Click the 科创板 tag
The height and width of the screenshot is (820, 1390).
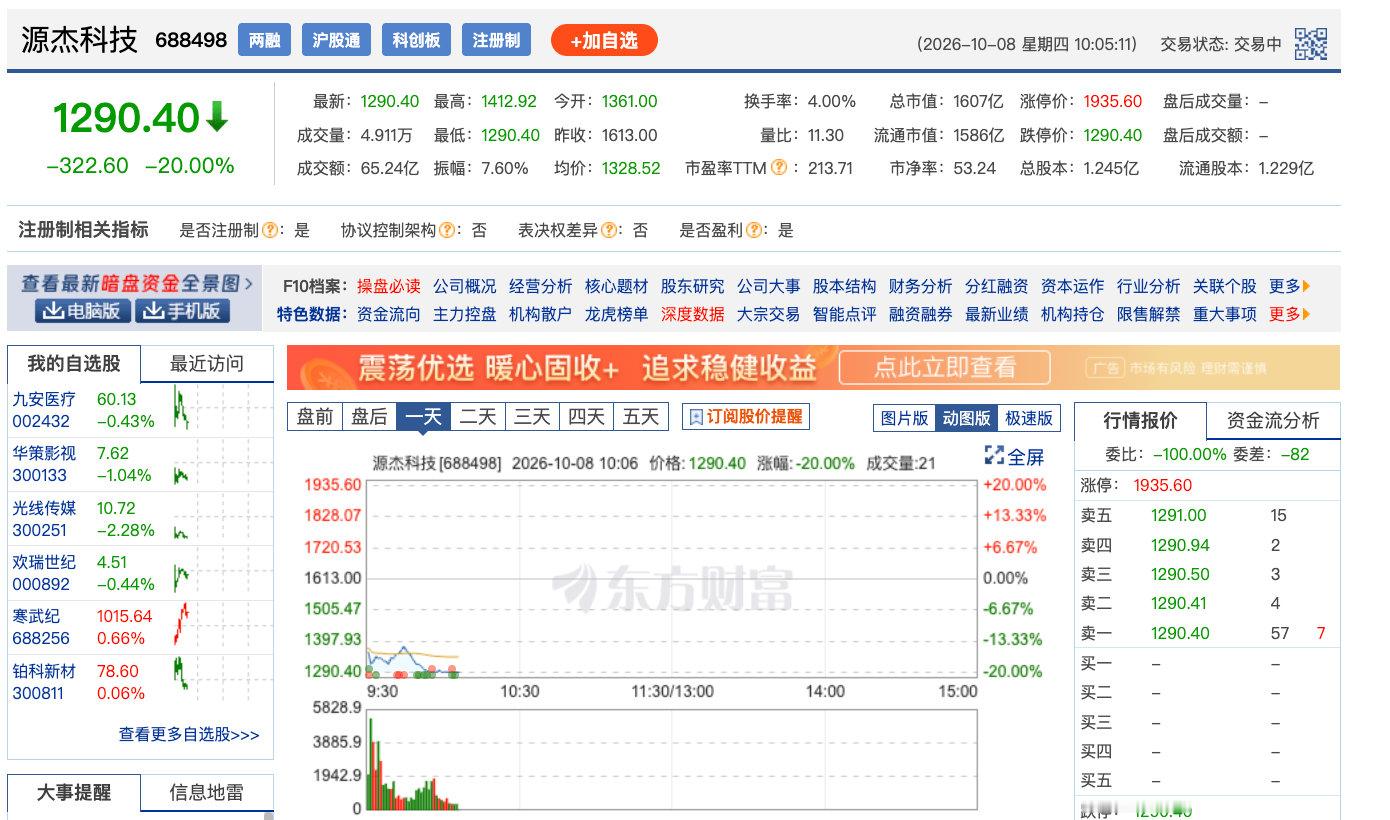pyautogui.click(x=416, y=41)
